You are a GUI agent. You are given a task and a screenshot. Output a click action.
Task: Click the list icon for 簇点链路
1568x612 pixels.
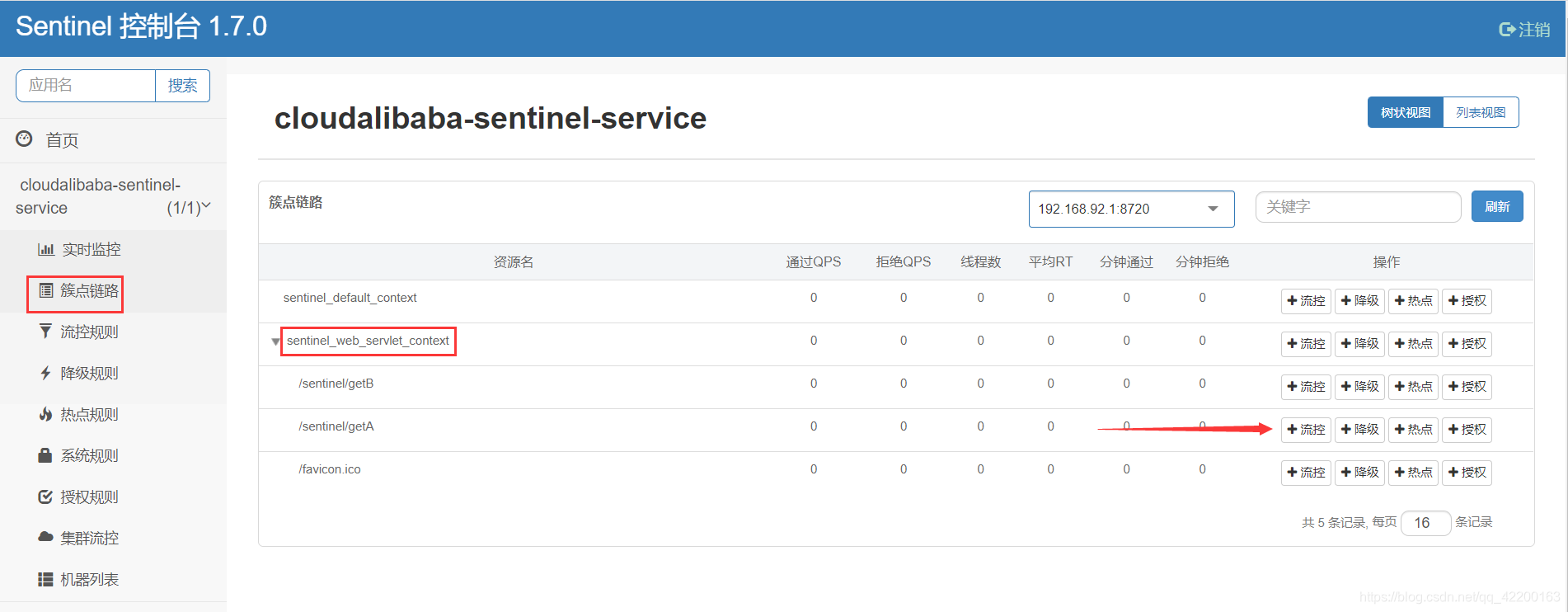click(46, 290)
